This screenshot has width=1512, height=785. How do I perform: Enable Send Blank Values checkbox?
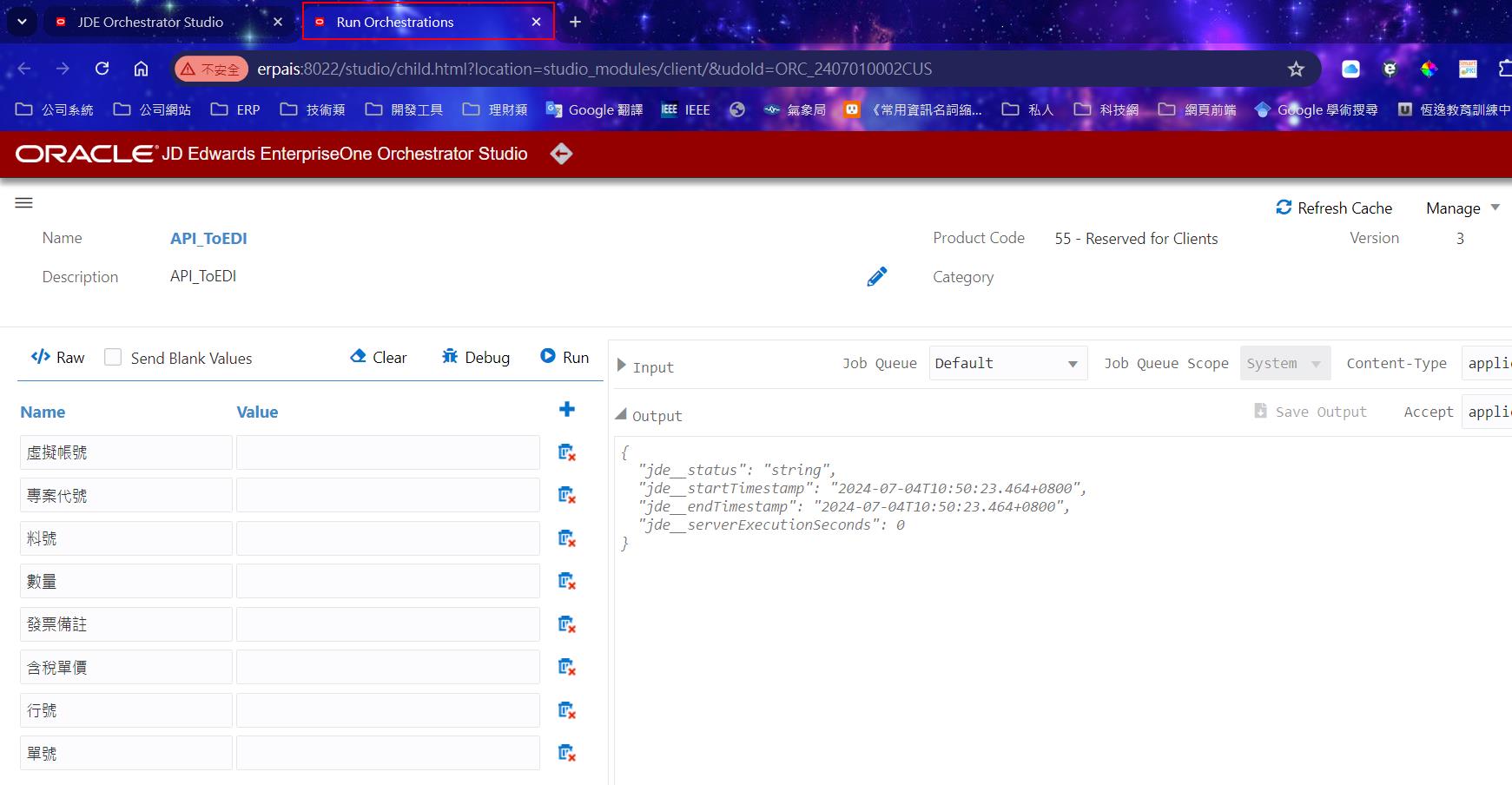(x=113, y=357)
